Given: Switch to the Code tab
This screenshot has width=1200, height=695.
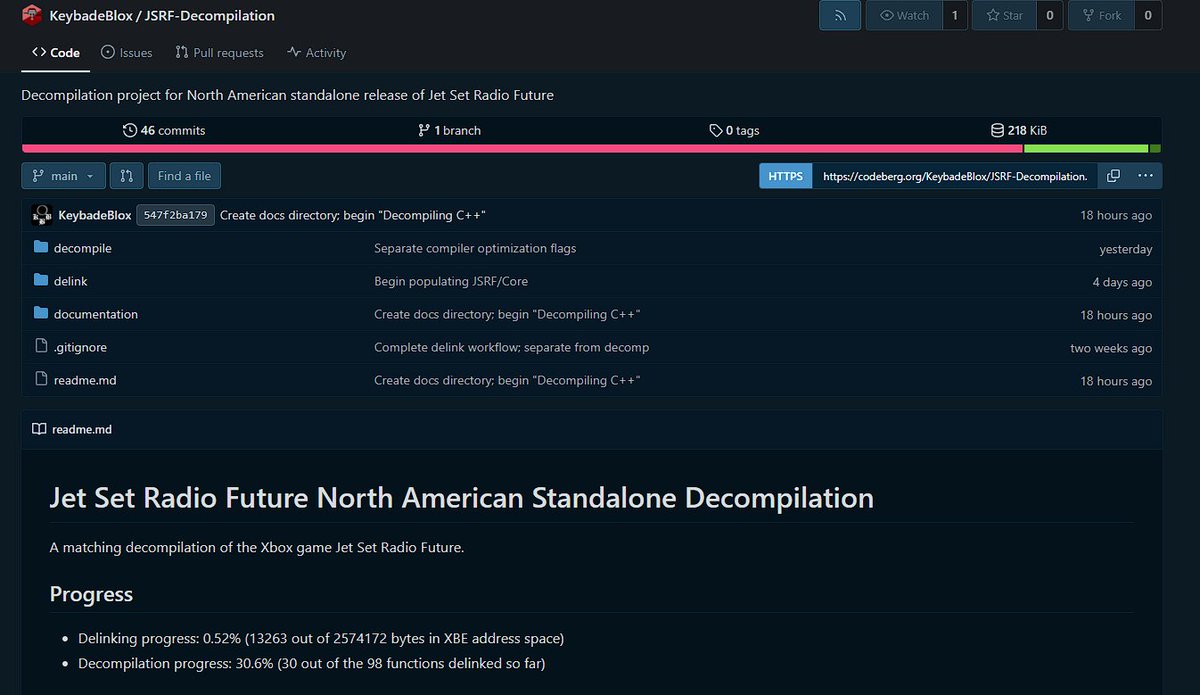Looking at the screenshot, I should pos(56,53).
